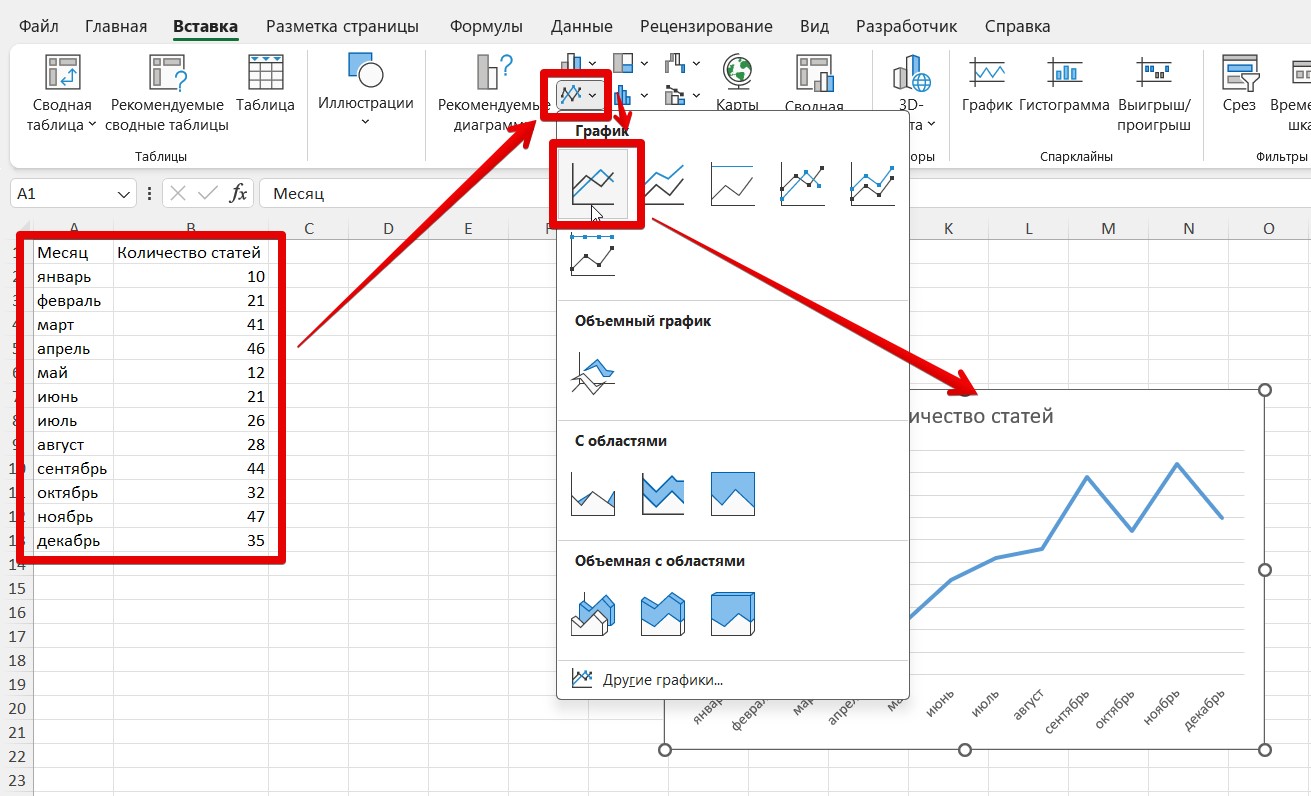Click the Рекомендуемые диаграммы button
This screenshot has width=1311, height=796.
[492, 92]
